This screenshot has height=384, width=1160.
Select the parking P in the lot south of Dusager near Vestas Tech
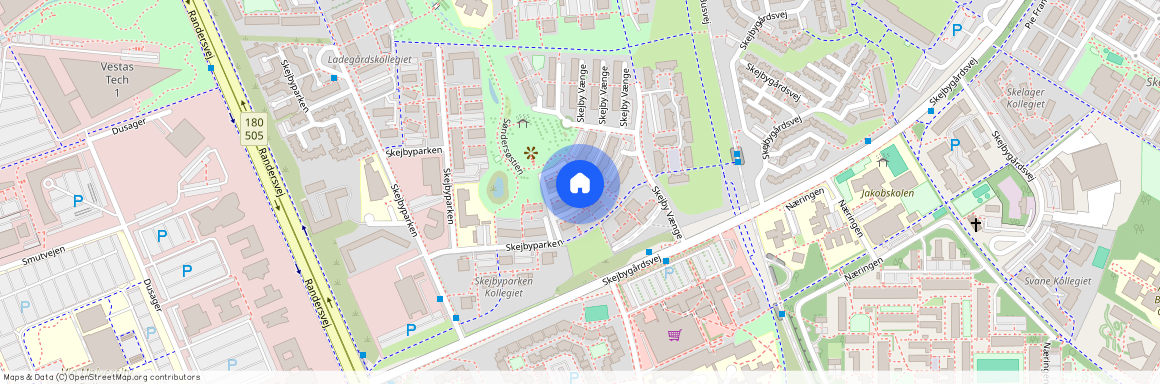point(78,200)
